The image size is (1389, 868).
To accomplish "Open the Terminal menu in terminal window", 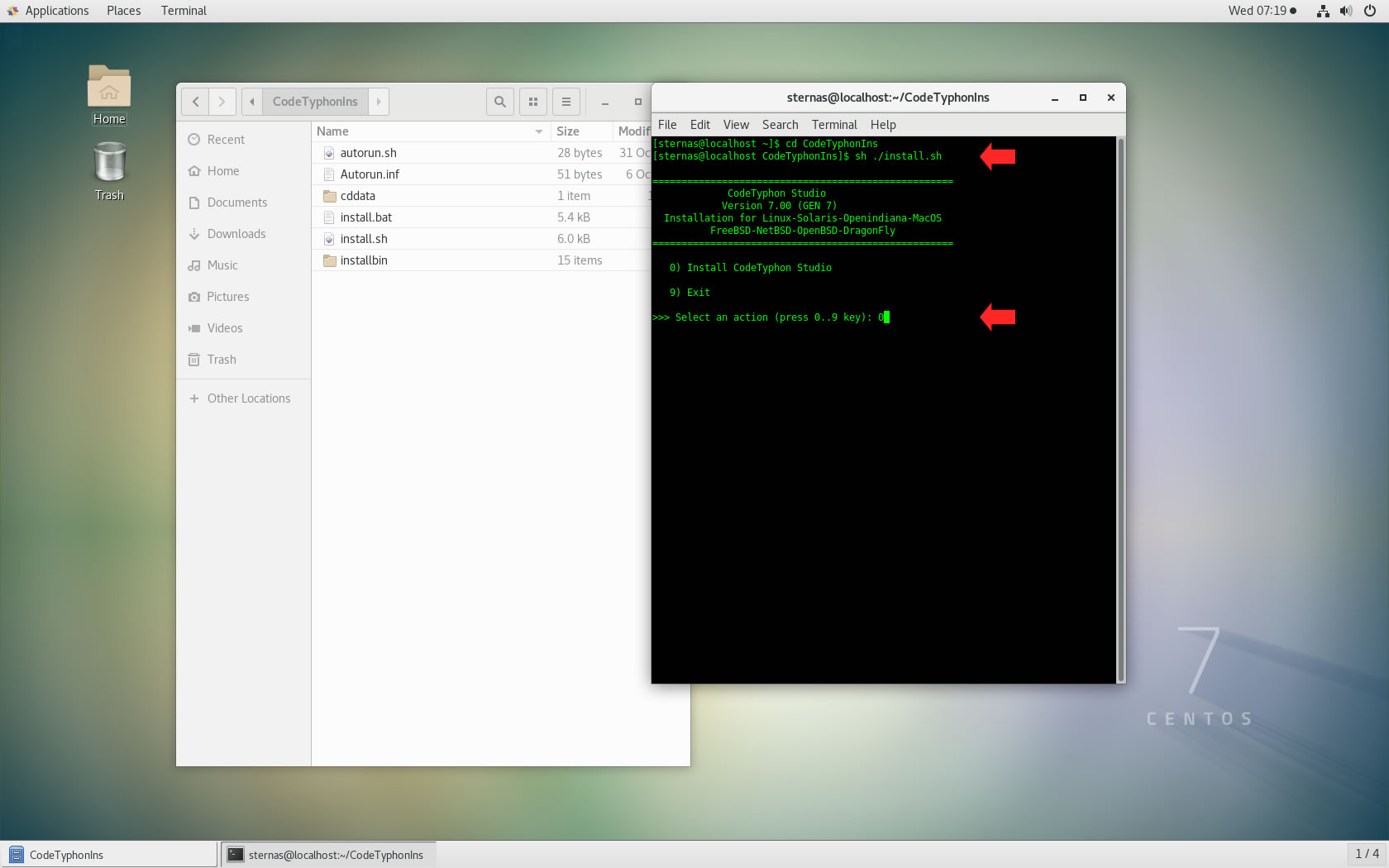I will tap(834, 125).
